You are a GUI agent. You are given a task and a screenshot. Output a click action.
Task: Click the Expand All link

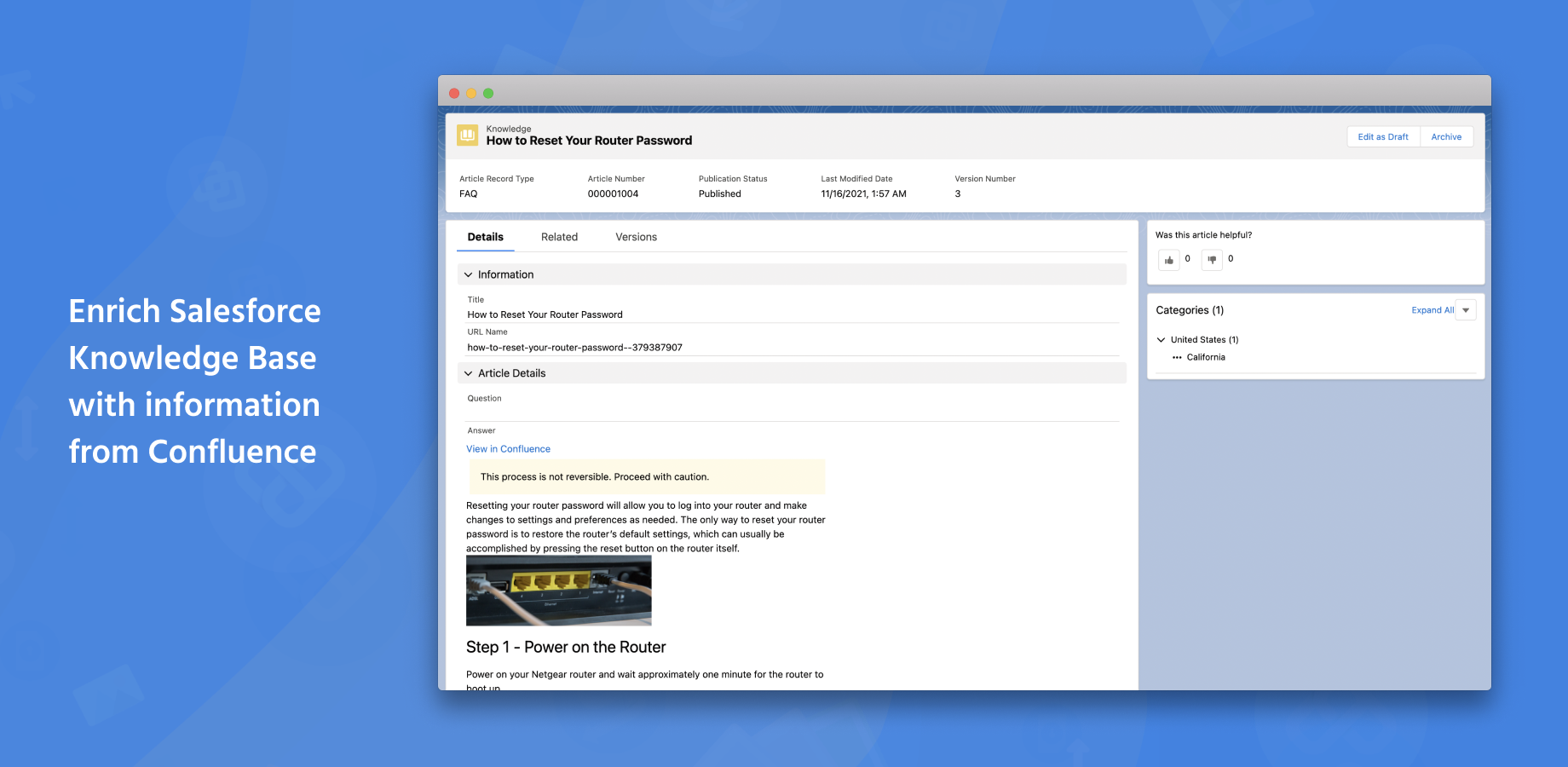click(1433, 310)
